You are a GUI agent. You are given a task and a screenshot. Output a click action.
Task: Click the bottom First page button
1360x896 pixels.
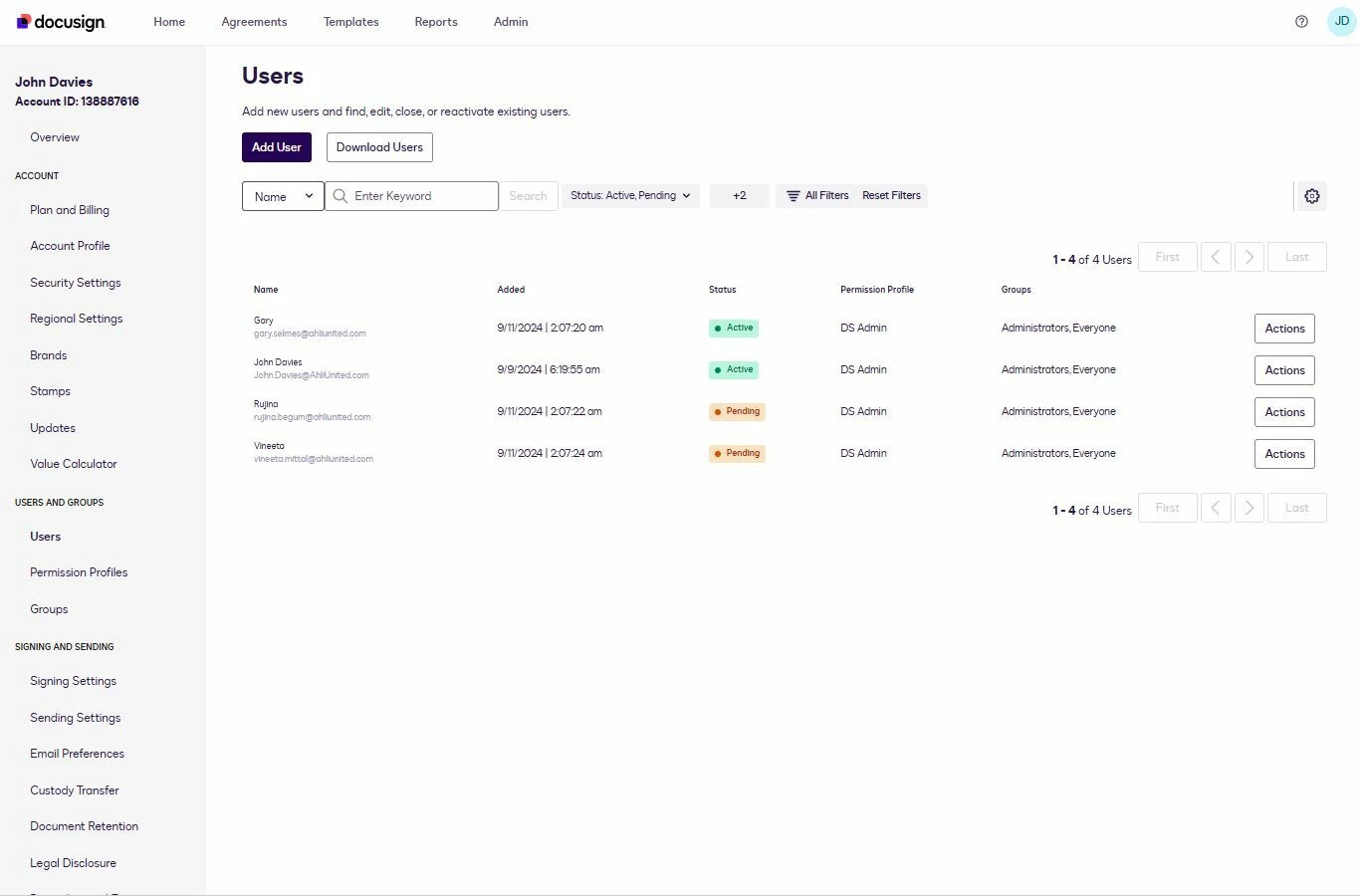pyautogui.click(x=1168, y=508)
